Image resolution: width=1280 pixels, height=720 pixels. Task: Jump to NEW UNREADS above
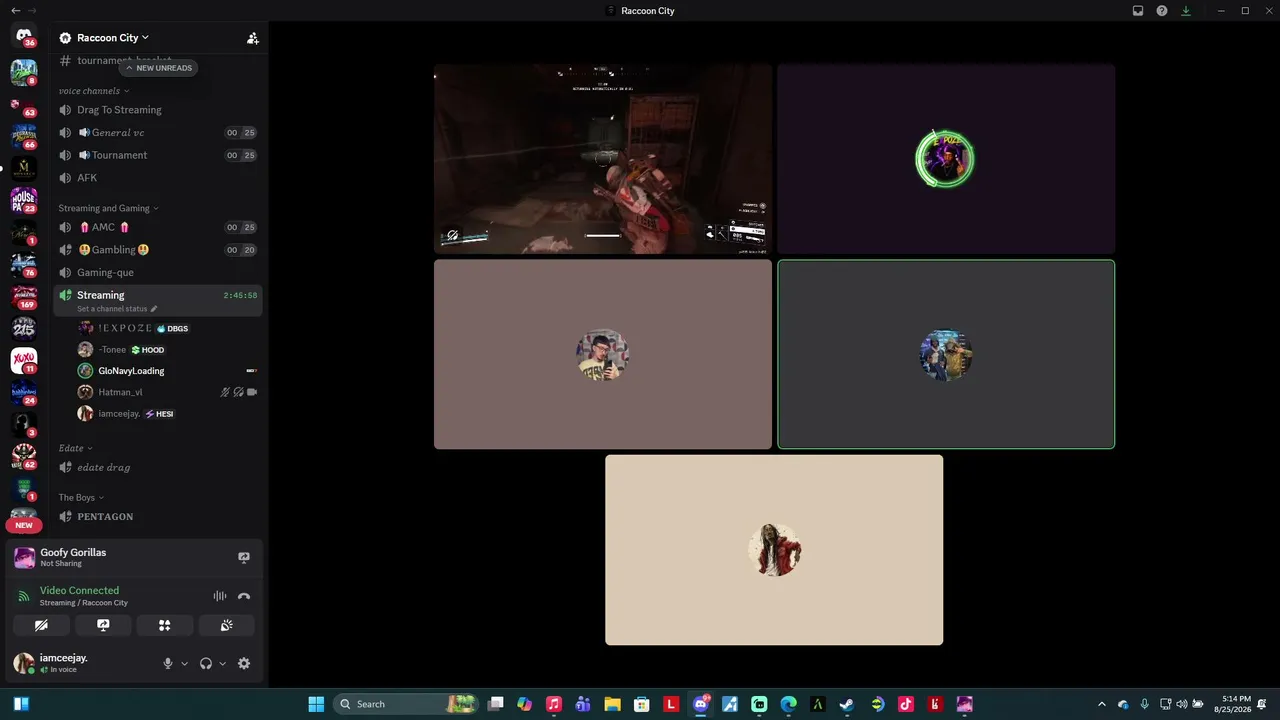click(158, 68)
